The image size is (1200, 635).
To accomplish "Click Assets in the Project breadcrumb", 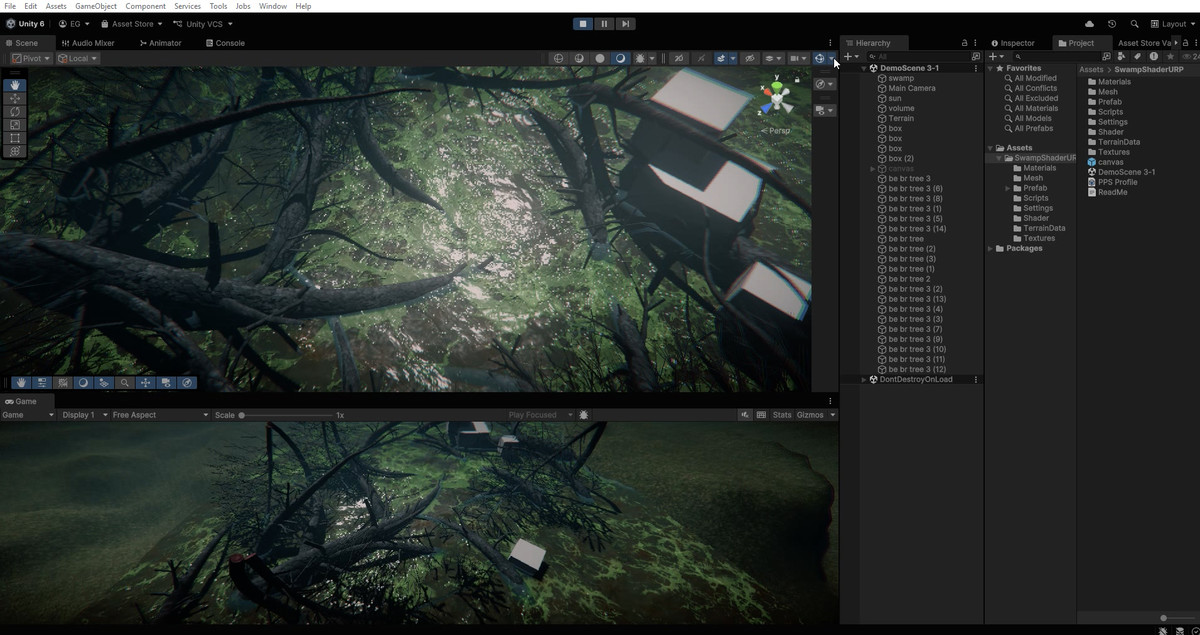I will [1091, 70].
